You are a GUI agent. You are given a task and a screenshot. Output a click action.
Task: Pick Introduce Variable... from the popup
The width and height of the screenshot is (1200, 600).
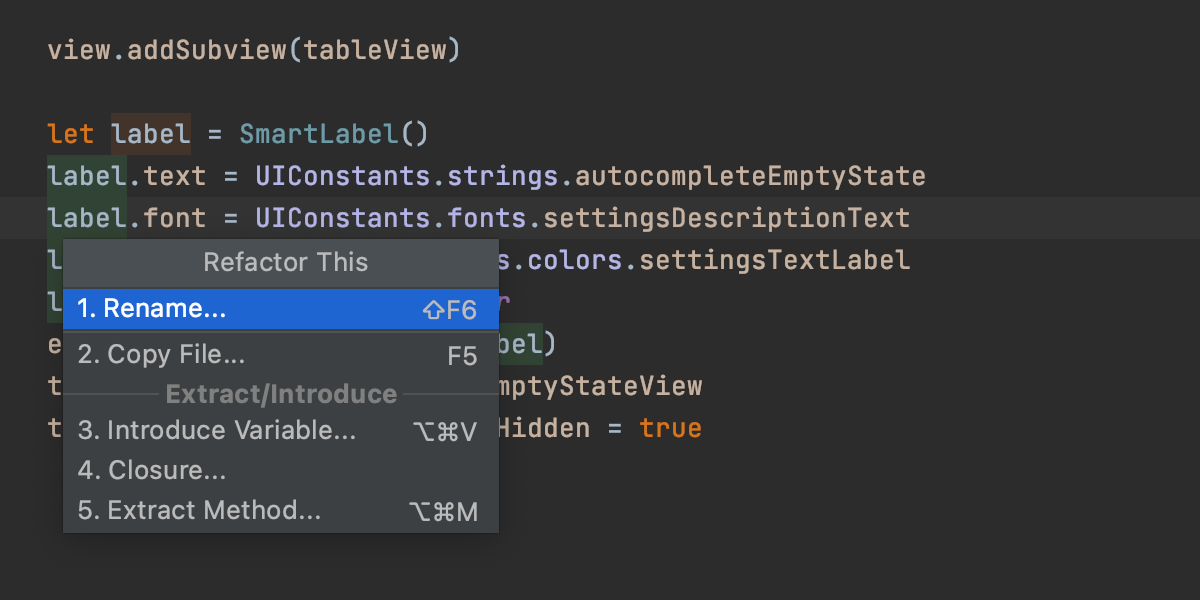coord(216,430)
